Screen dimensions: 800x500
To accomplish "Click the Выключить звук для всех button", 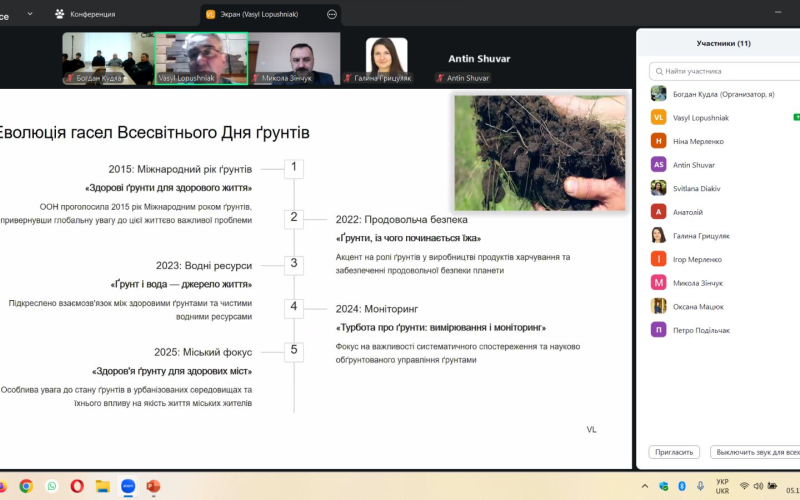I will click(754, 452).
